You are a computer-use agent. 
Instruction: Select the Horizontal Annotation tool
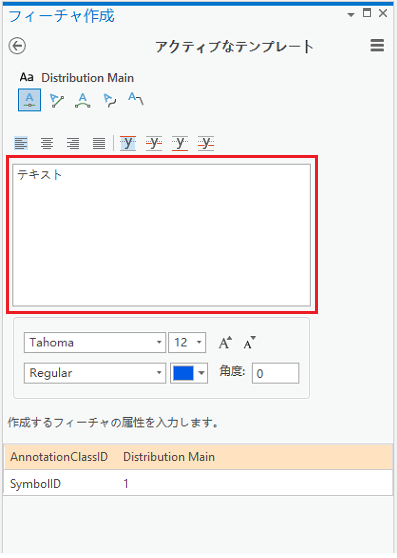click(30, 100)
